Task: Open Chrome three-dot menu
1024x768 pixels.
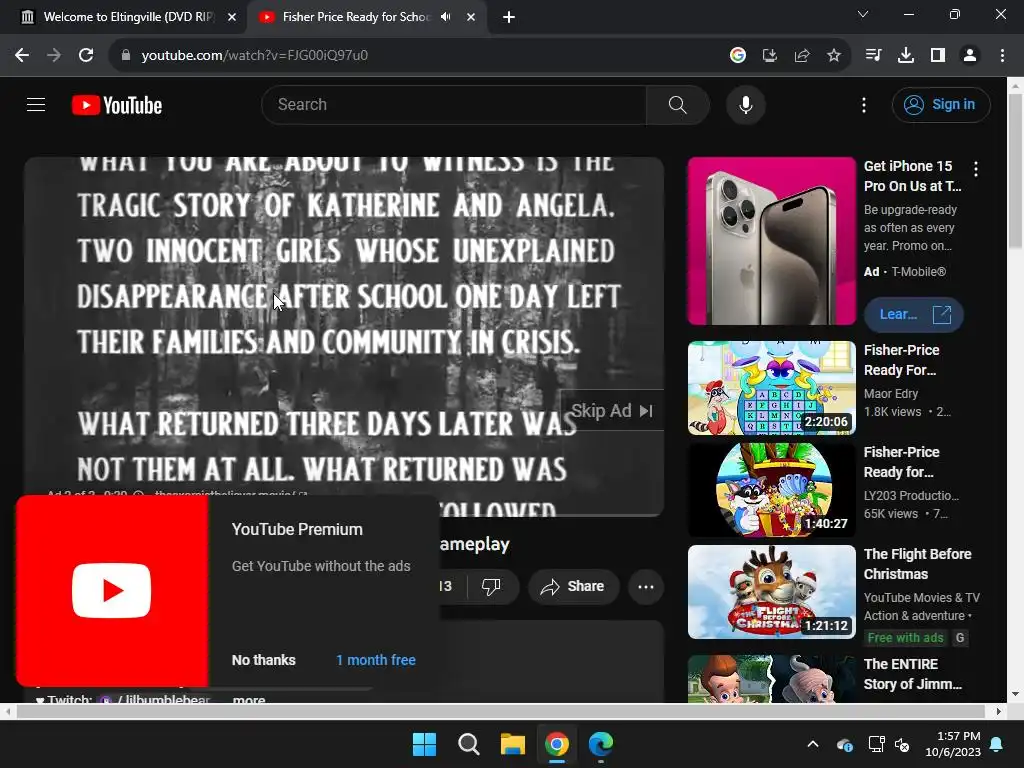Action: pos(1002,56)
